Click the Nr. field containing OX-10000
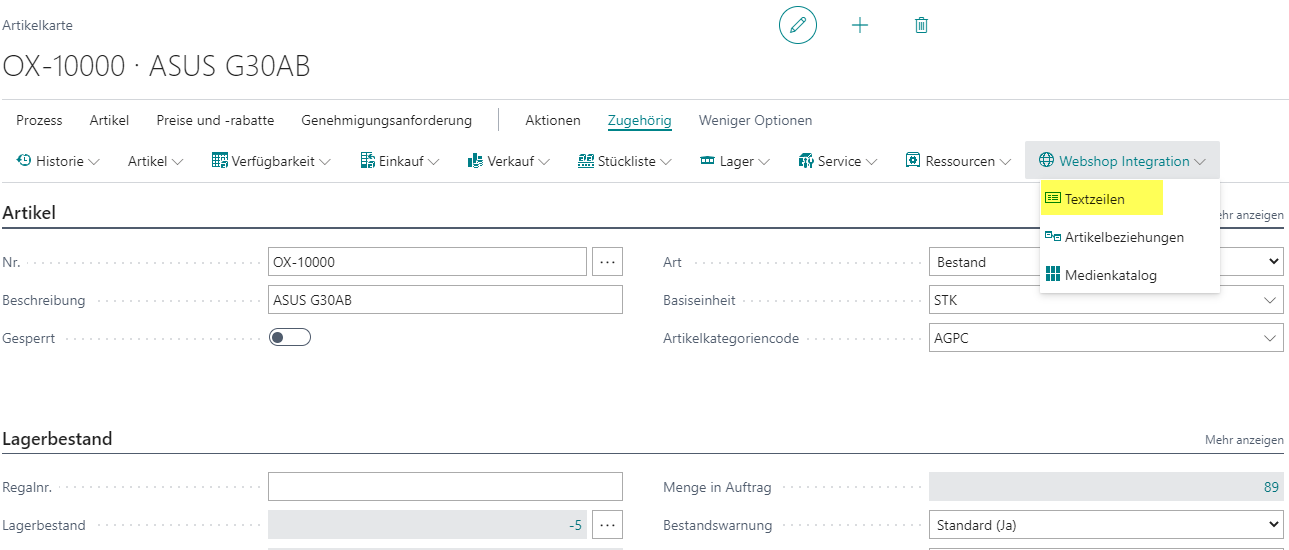This screenshot has height=550, width=1289. coord(427,262)
